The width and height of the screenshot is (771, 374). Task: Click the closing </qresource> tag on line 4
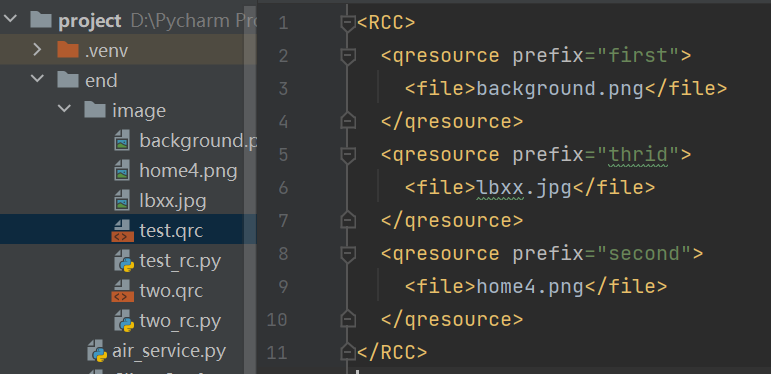pyautogui.click(x=452, y=121)
